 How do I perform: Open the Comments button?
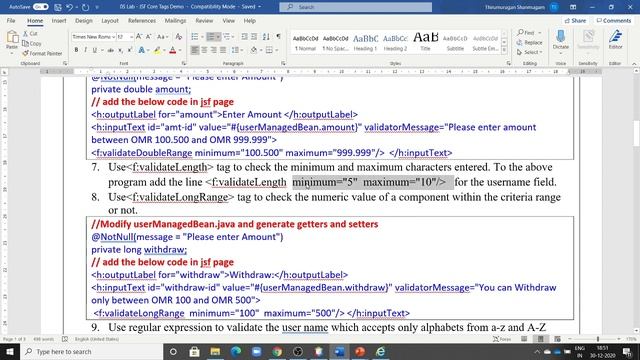[613, 20]
